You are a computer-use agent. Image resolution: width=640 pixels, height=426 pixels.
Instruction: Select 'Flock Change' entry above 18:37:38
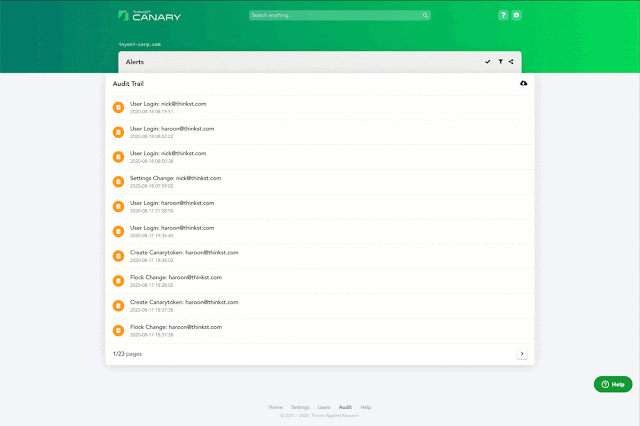(176, 327)
